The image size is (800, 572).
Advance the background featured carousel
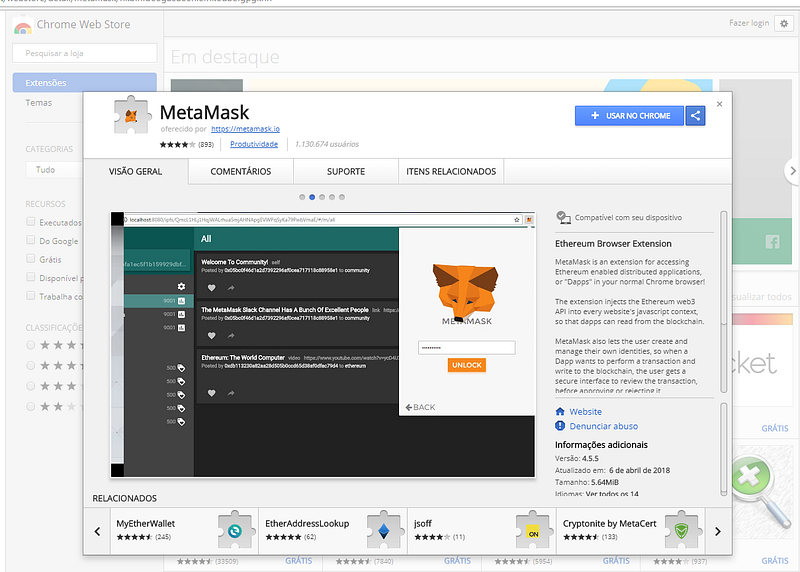point(792,171)
